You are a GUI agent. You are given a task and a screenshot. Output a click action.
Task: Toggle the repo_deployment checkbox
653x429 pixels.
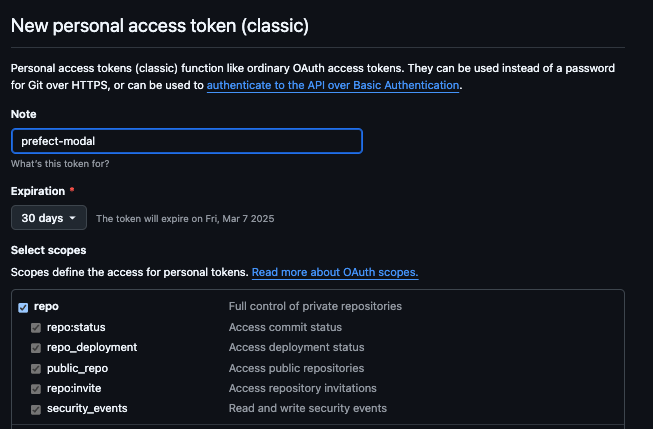point(36,348)
